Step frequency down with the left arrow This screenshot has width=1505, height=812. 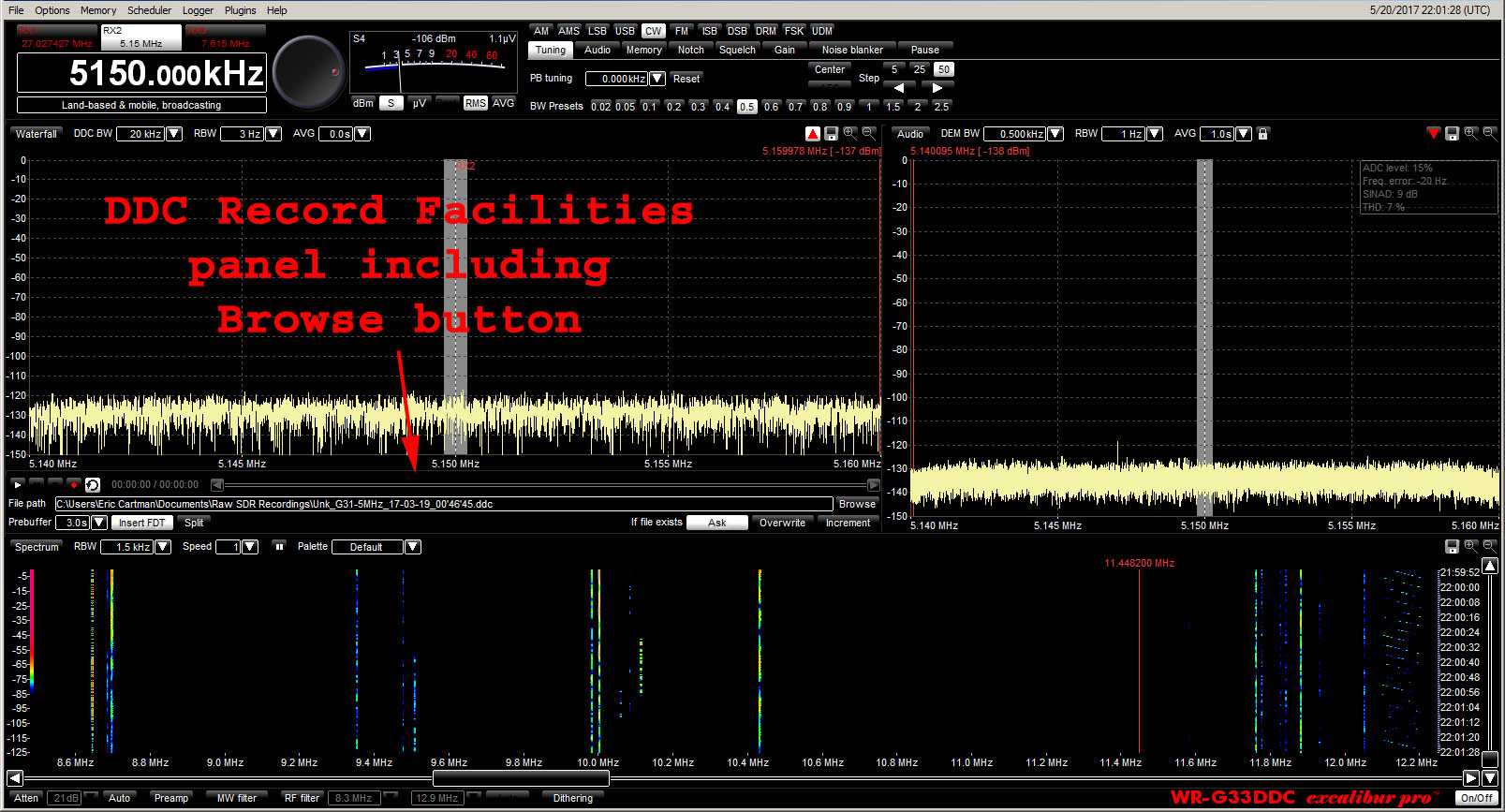tap(899, 88)
